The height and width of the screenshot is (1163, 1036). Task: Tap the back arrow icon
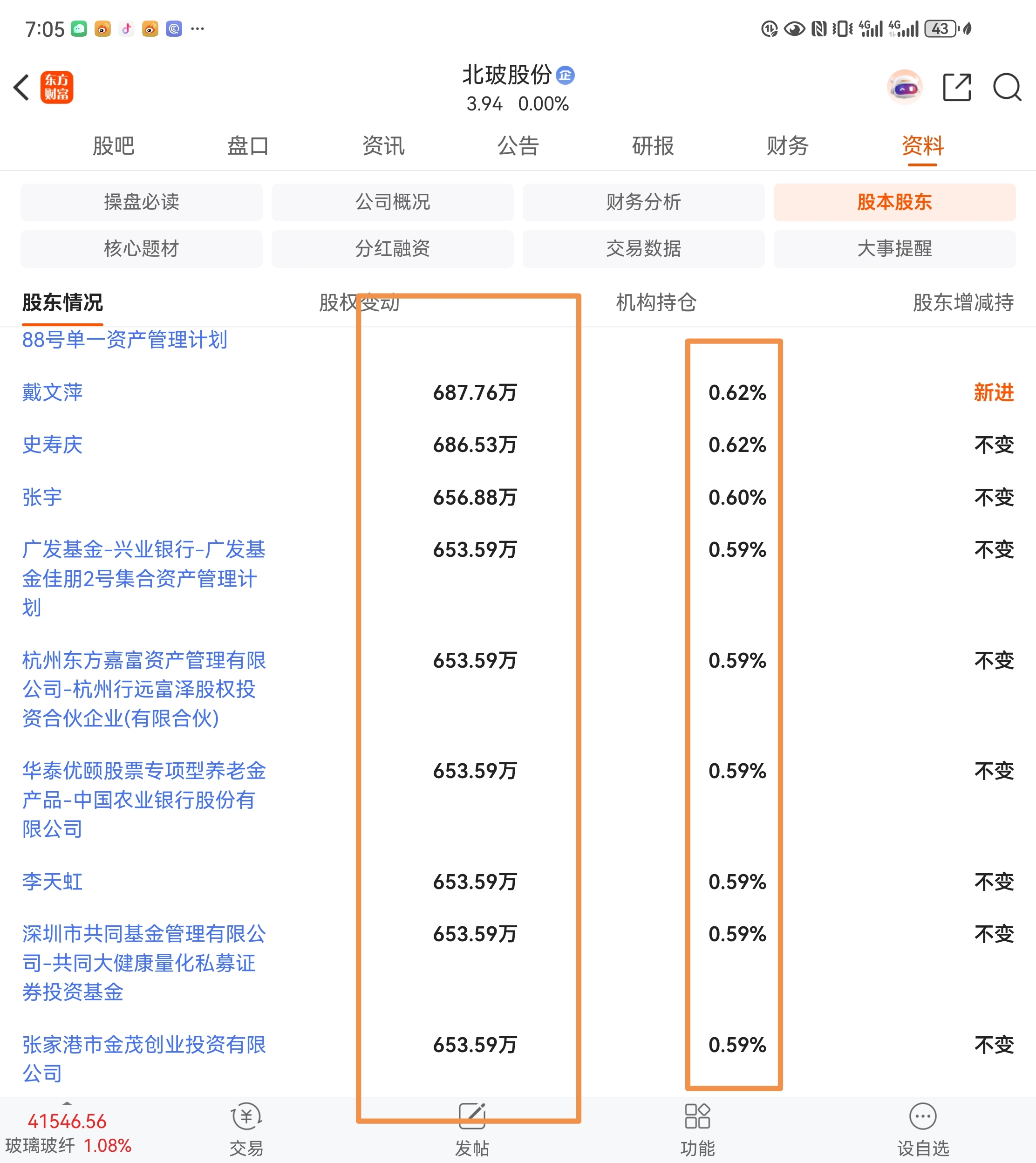[21, 87]
